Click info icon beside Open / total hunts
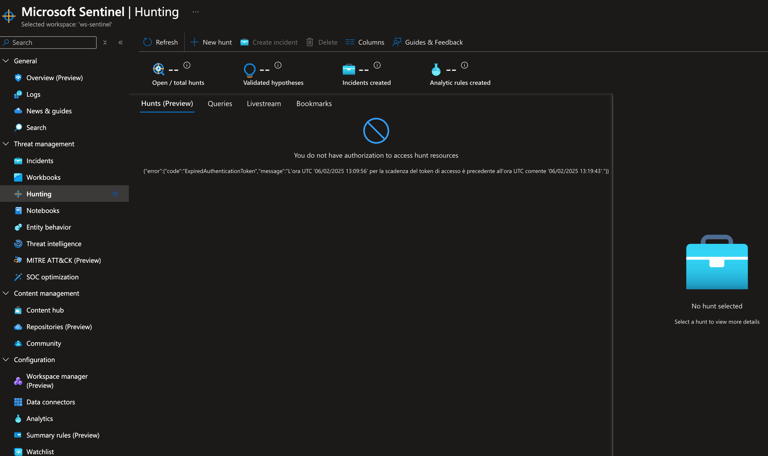 coord(187,65)
